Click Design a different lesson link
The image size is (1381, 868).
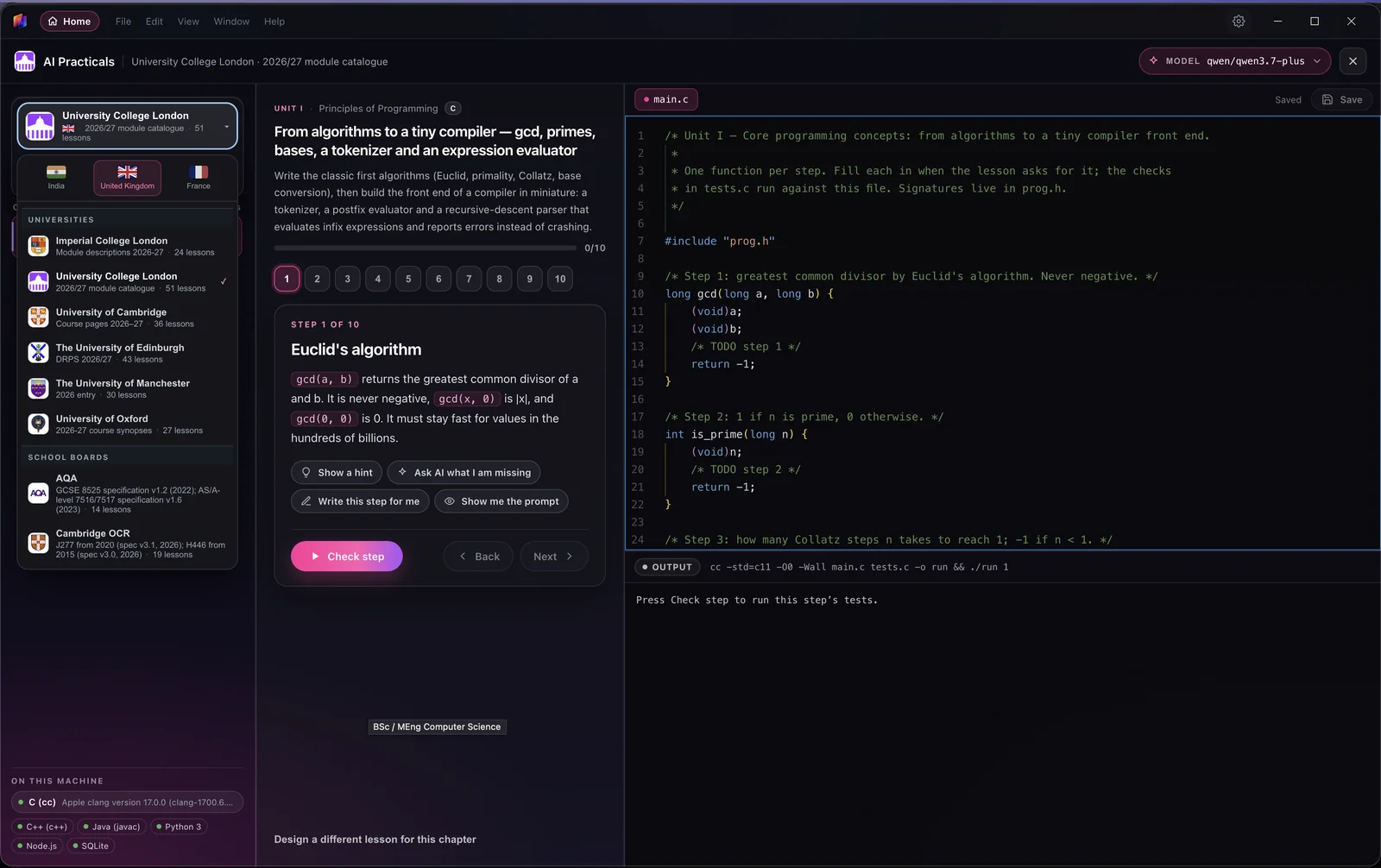pos(375,840)
